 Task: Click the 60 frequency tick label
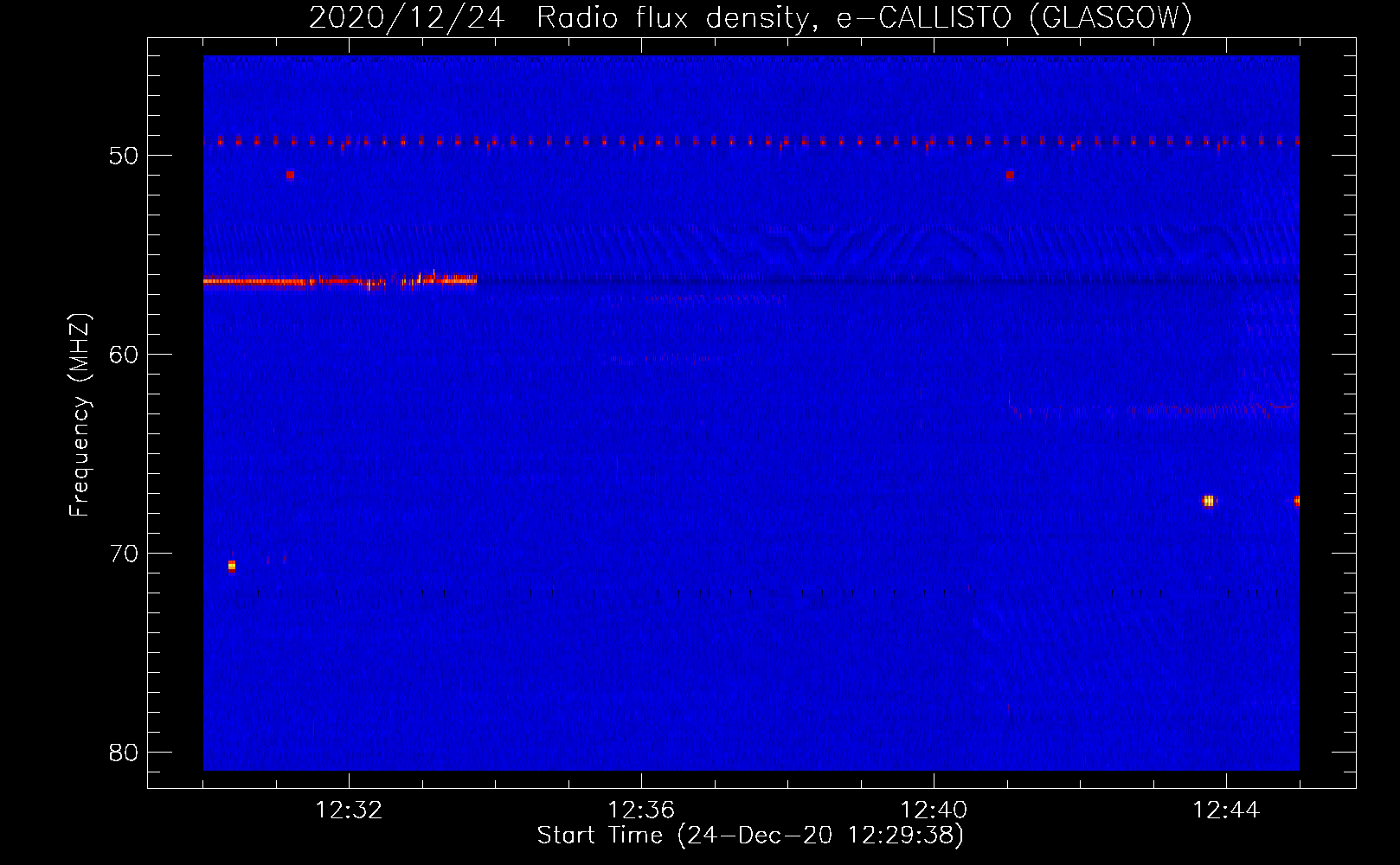124,355
